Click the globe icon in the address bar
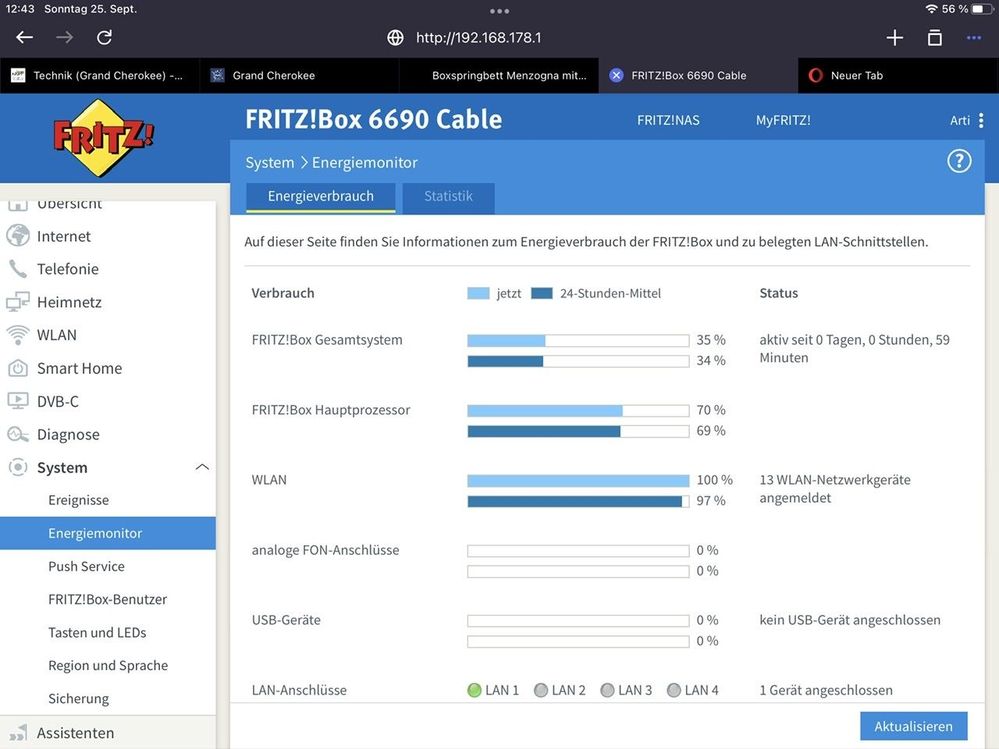Screen dimensions: 999x749 (x=395, y=38)
